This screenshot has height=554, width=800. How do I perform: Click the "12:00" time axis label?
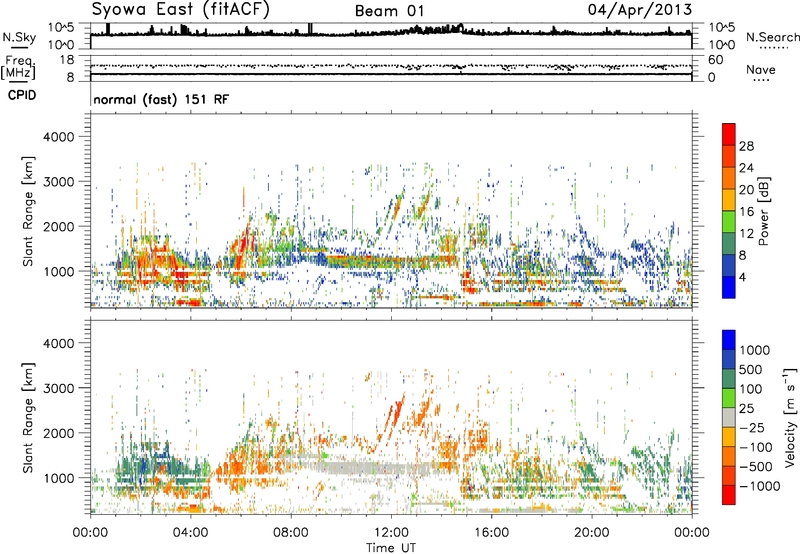point(391,533)
